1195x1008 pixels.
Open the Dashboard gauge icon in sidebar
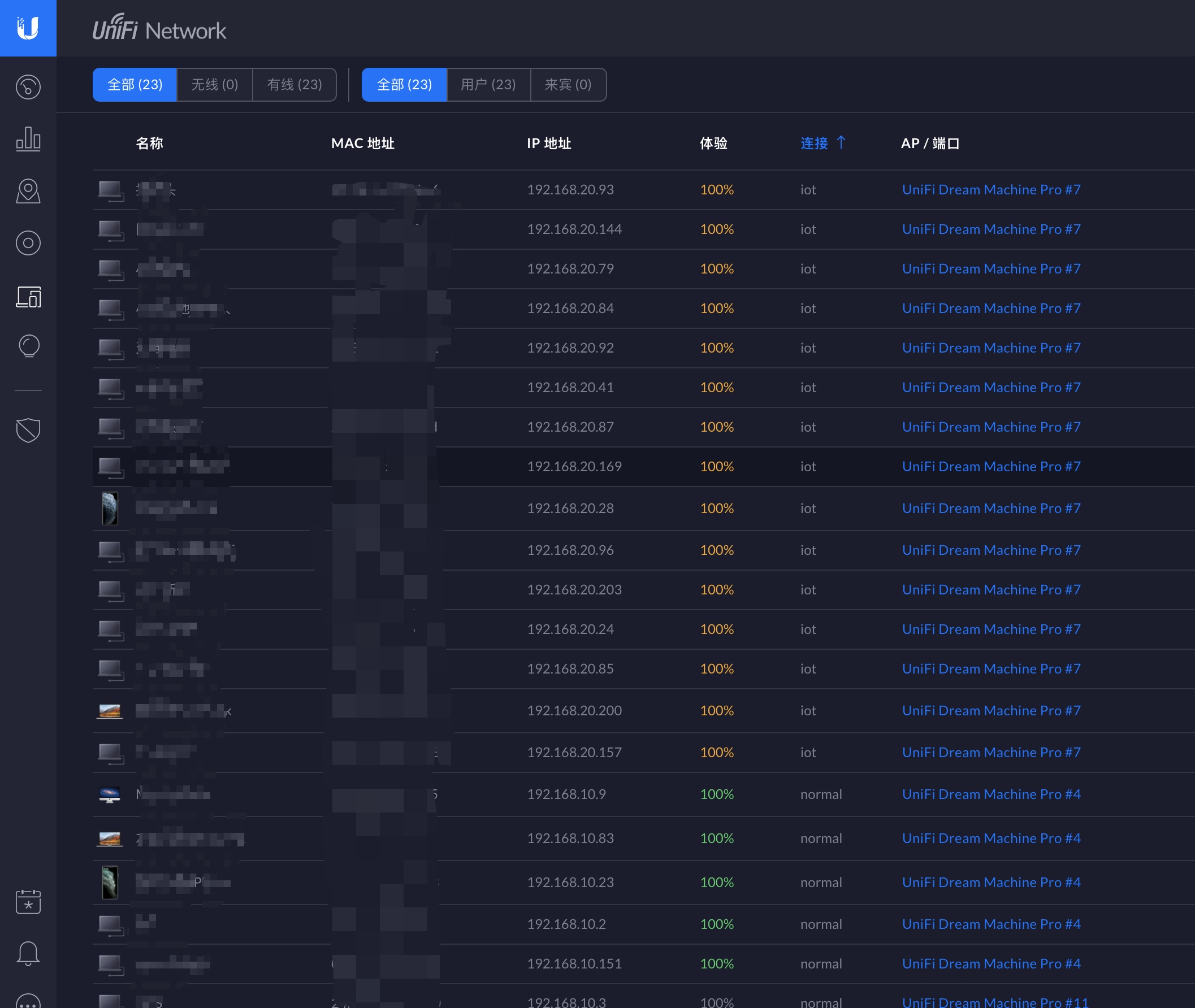coord(28,87)
